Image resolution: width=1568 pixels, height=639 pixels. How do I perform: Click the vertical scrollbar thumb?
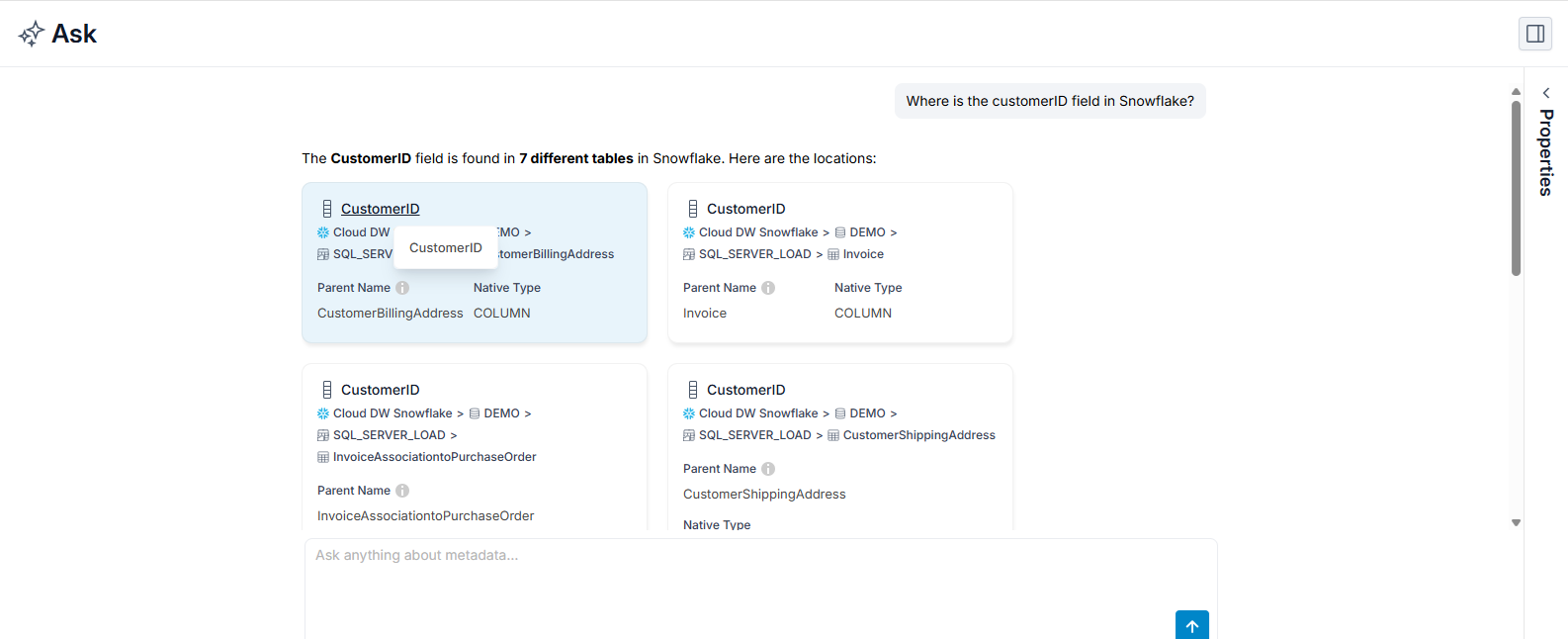click(x=1516, y=188)
